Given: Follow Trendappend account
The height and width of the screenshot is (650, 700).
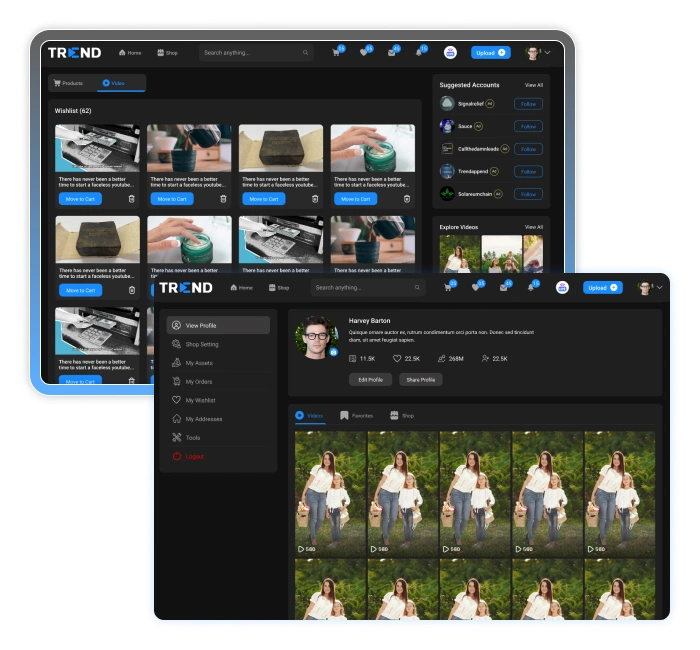Looking at the screenshot, I should click(528, 171).
